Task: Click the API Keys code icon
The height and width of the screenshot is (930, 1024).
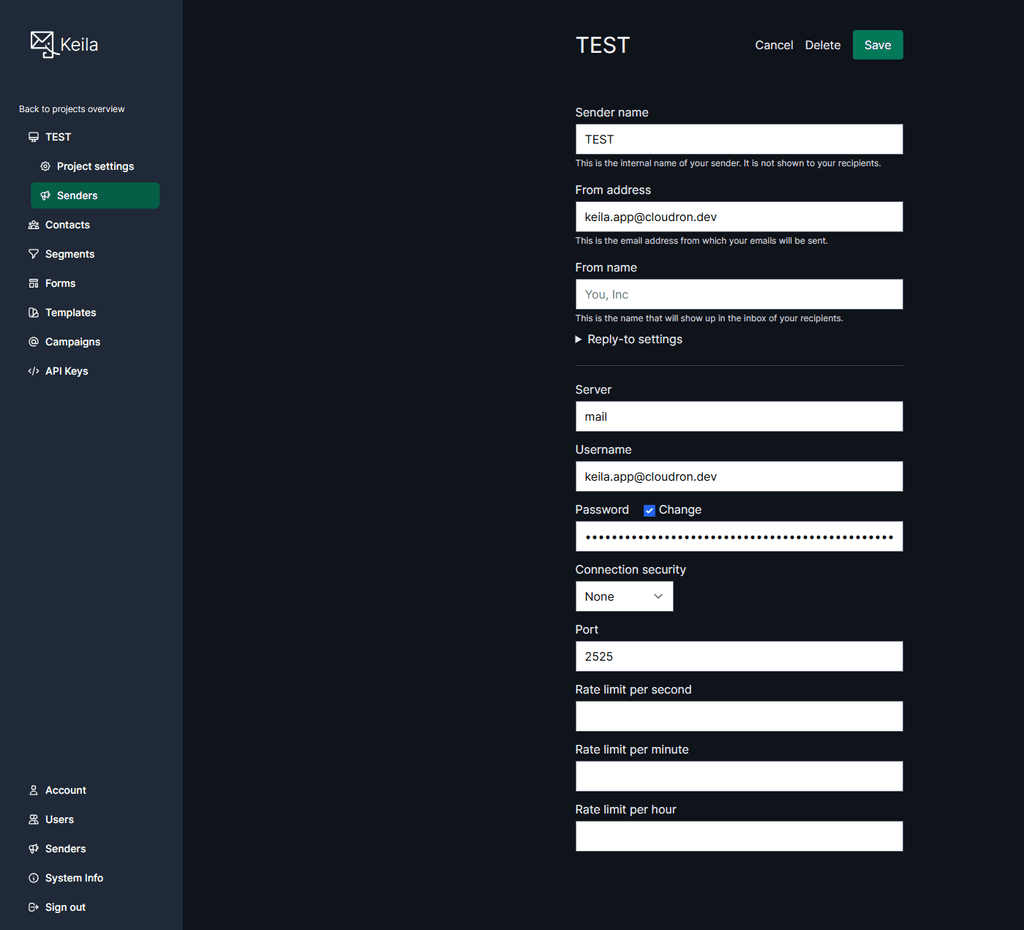Action: point(34,371)
